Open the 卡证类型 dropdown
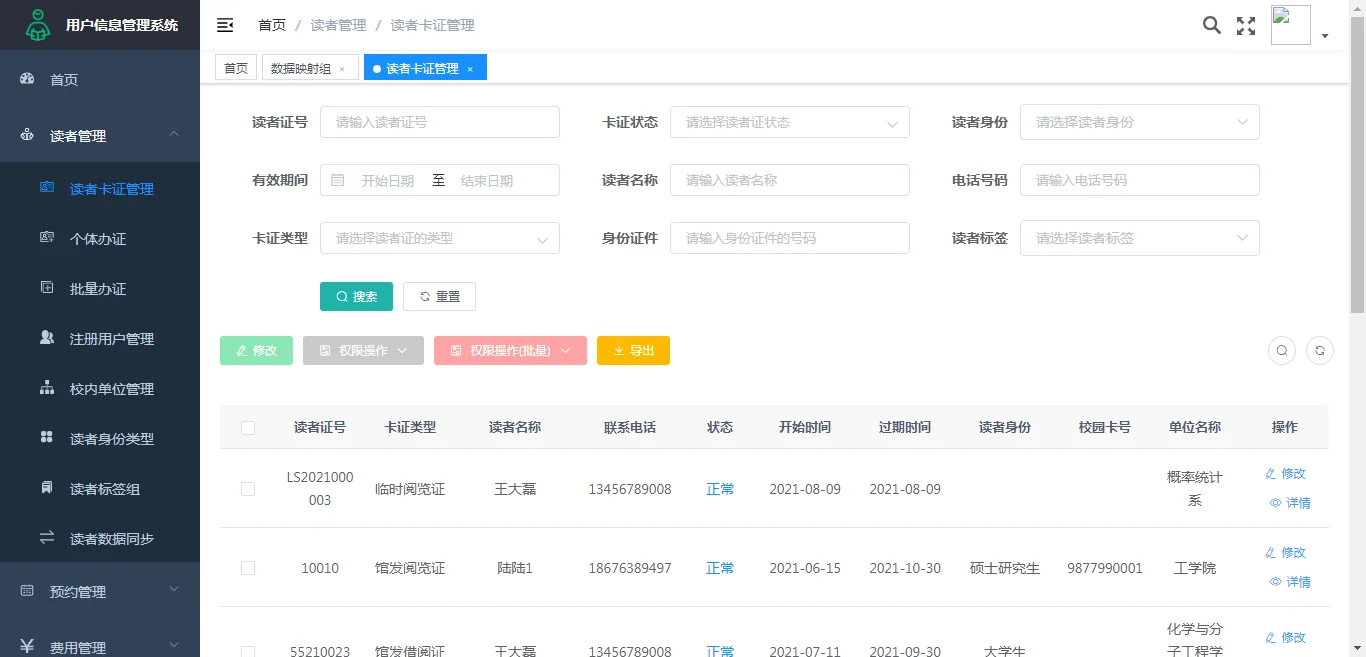Screen dimensions: 1366x657 click(x=440, y=238)
